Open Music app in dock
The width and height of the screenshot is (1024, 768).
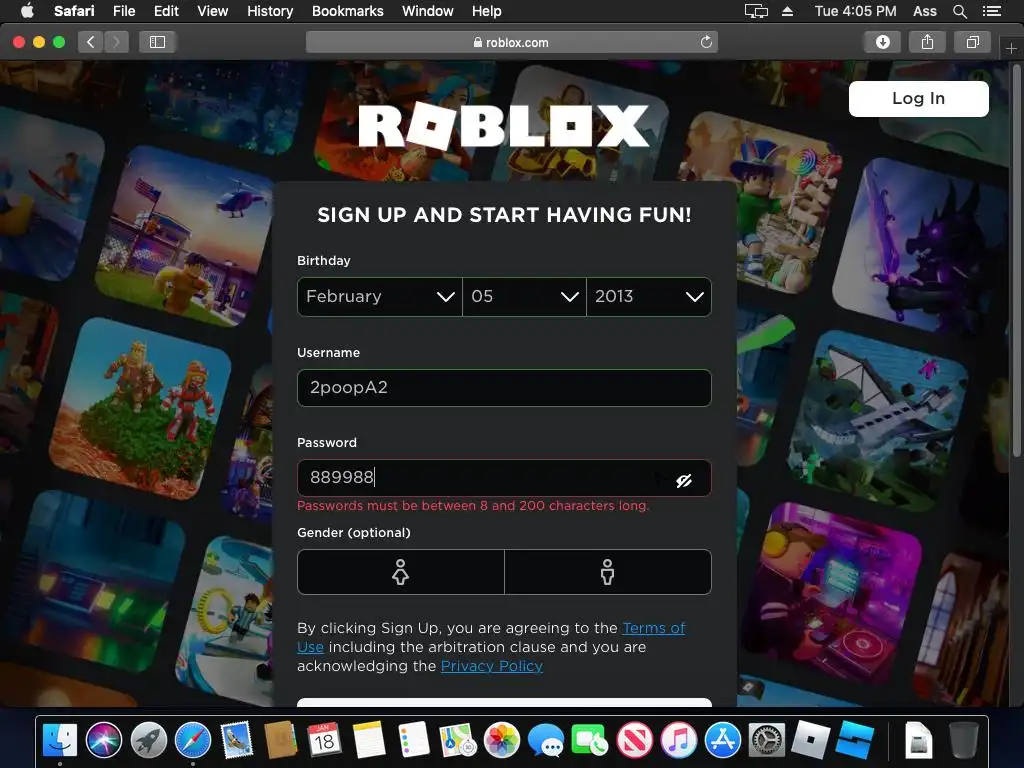(679, 741)
